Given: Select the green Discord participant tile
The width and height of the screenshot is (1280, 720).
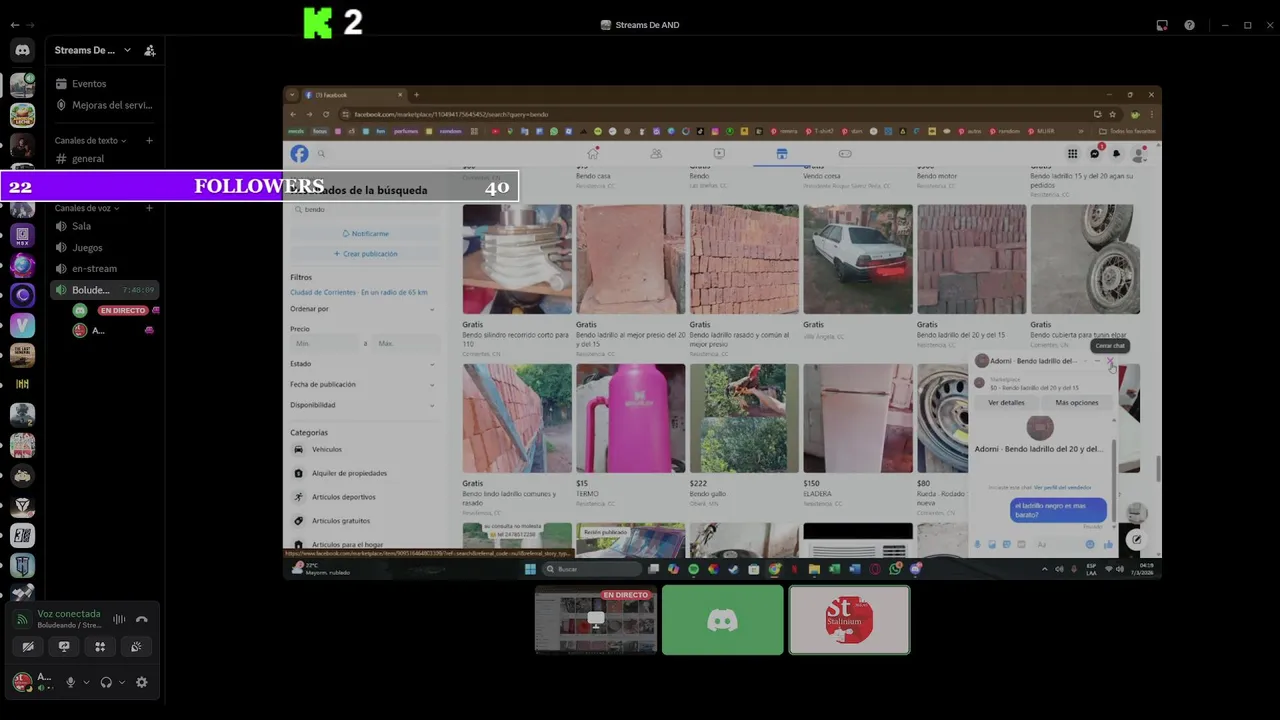Looking at the screenshot, I should 723,620.
